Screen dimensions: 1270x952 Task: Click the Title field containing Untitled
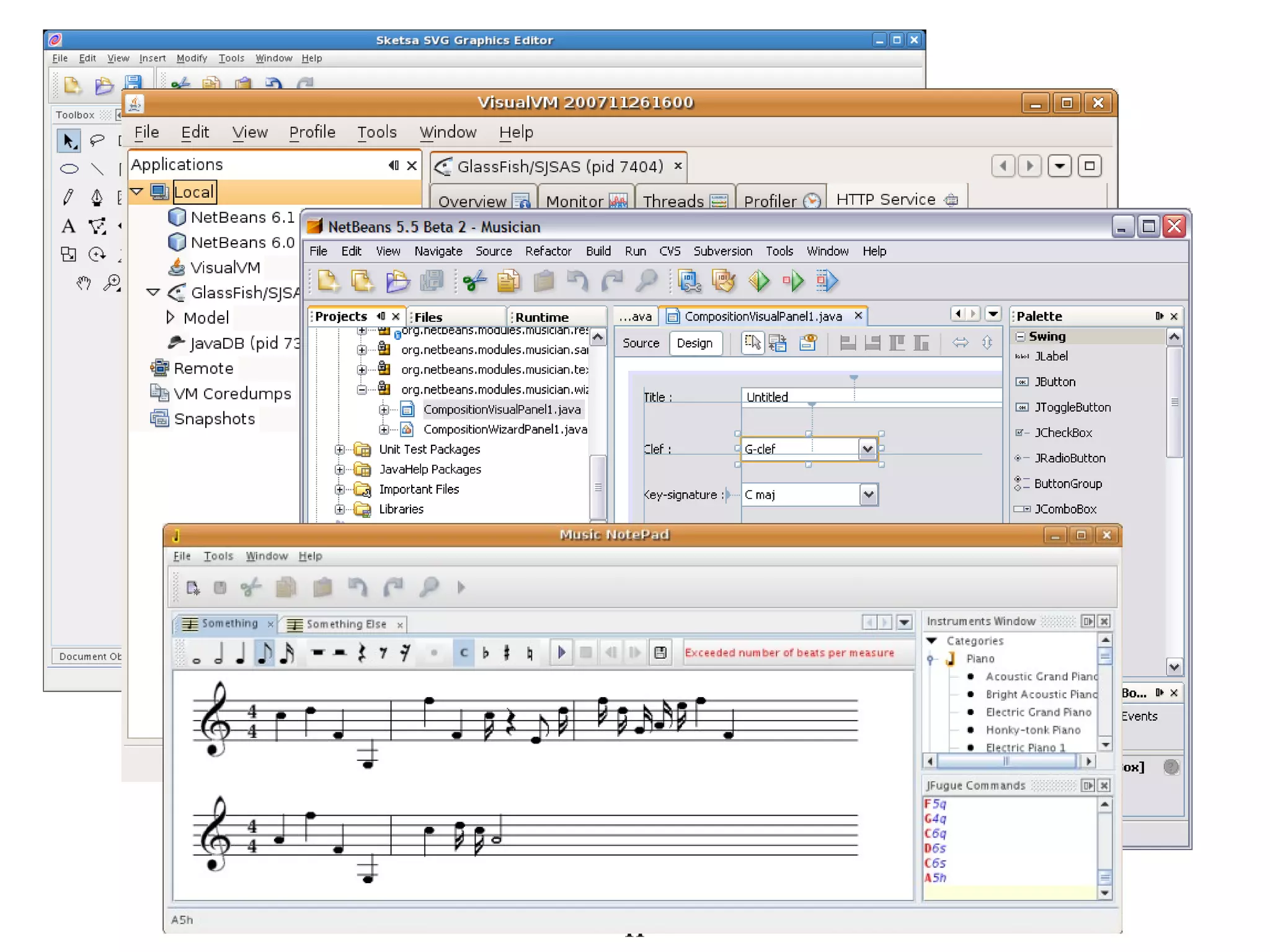pos(872,397)
